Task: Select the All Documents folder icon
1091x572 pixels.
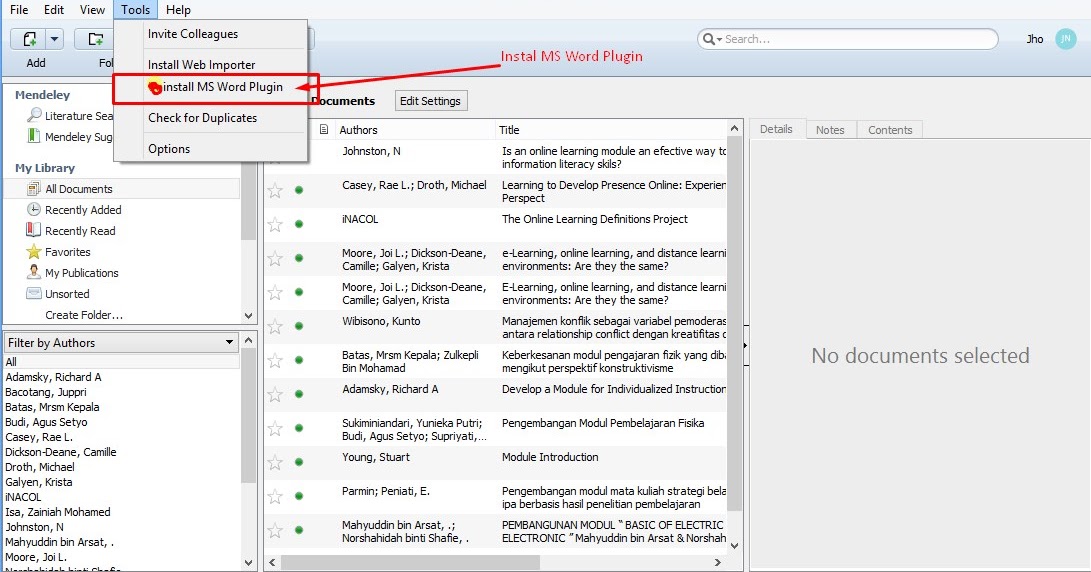Action: (33, 189)
